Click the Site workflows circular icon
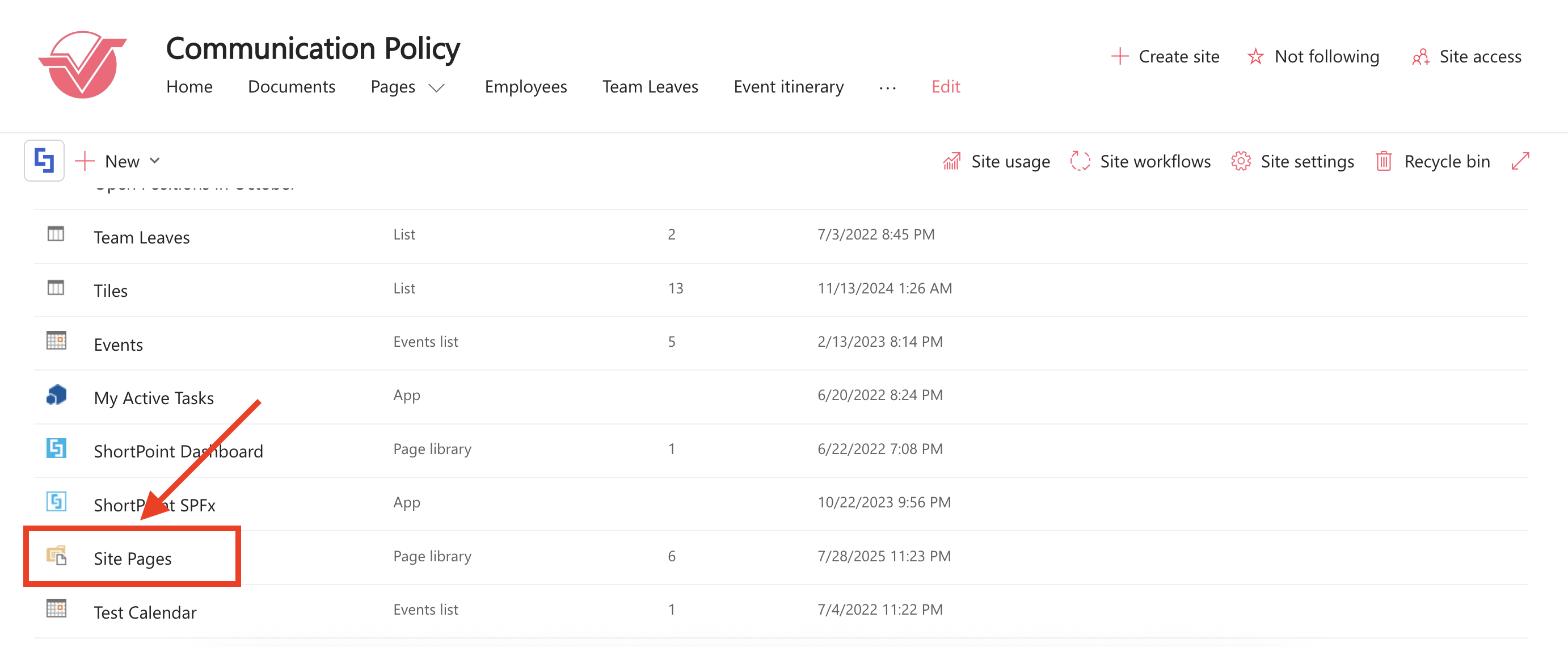 click(1080, 161)
